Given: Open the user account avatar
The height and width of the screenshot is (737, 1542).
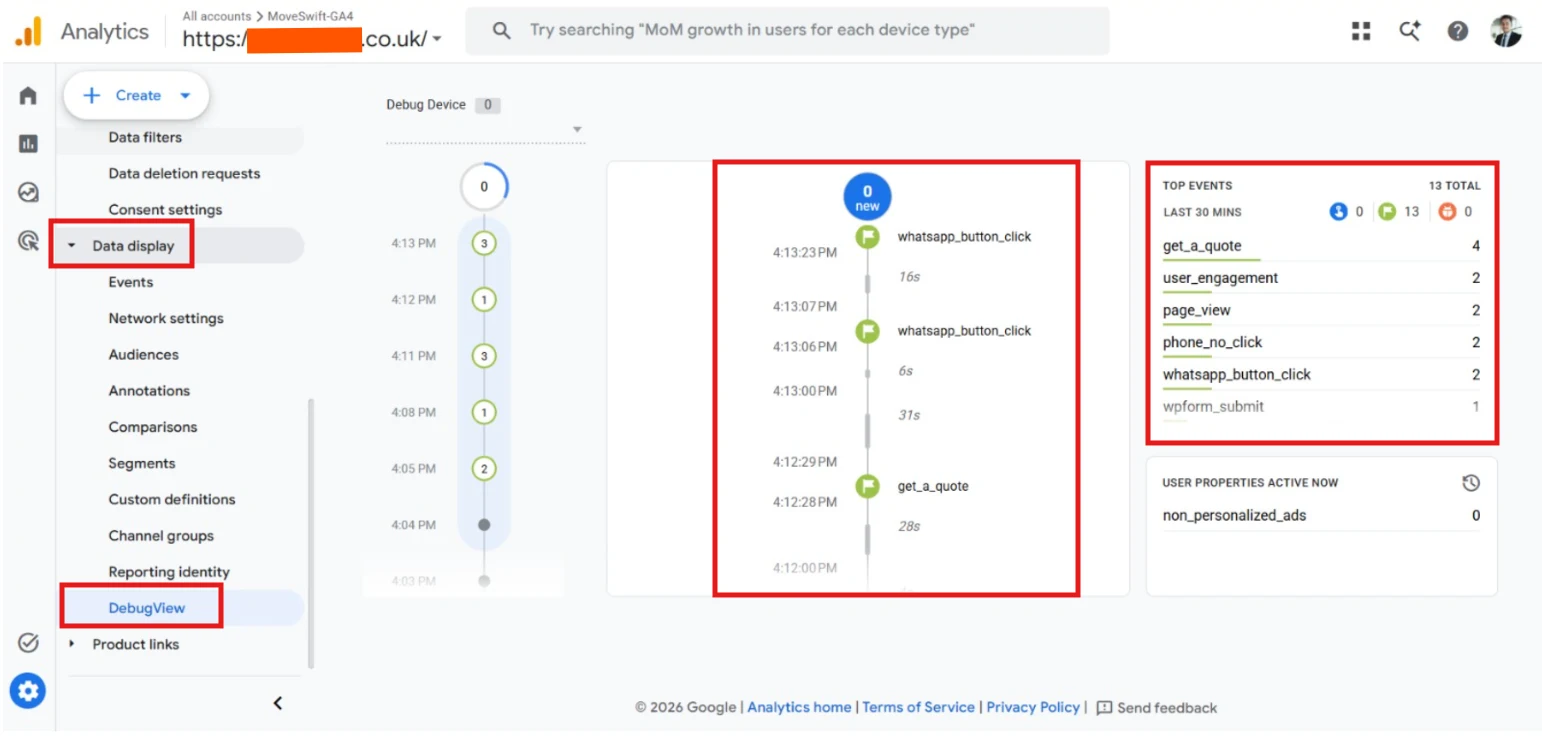Looking at the screenshot, I should click(x=1506, y=31).
